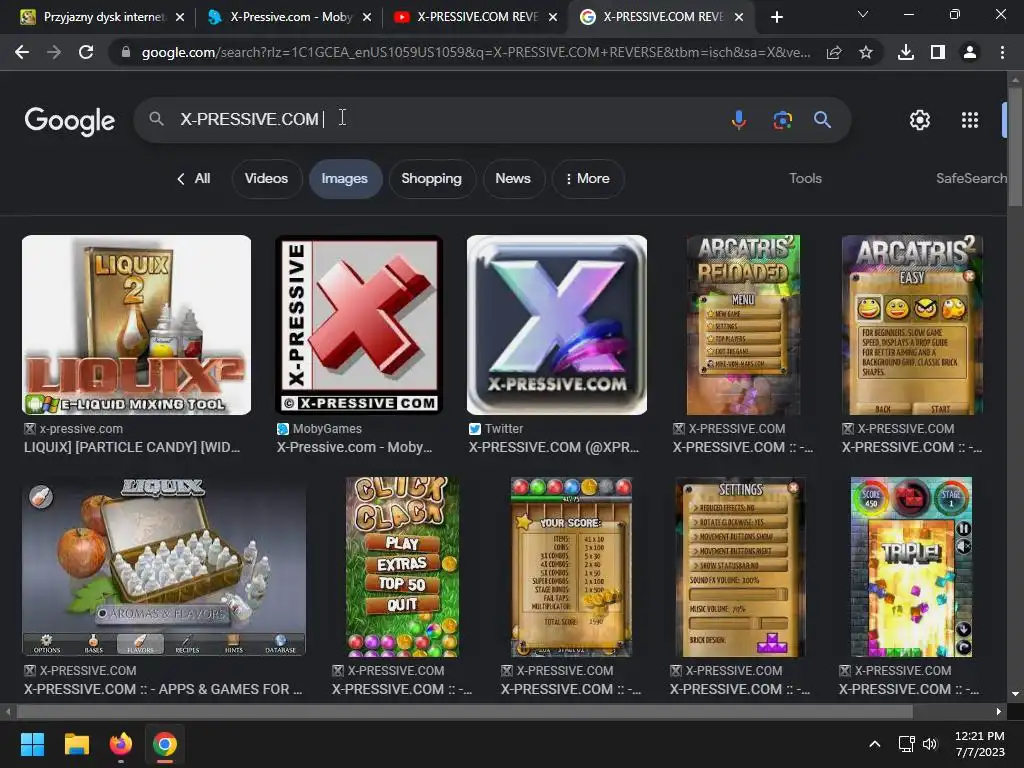Open the Twitter X-PRESSIVE.COM logo image
Screen dimensions: 1024x768
pos(557,325)
